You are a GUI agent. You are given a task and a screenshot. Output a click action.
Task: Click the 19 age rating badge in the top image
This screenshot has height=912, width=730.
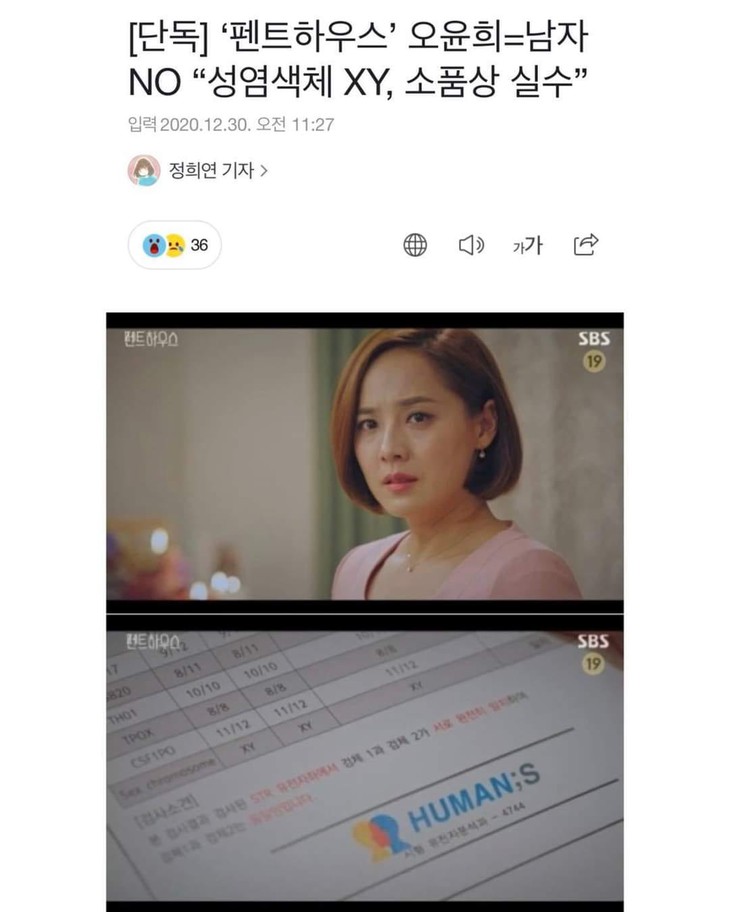[x=594, y=362]
